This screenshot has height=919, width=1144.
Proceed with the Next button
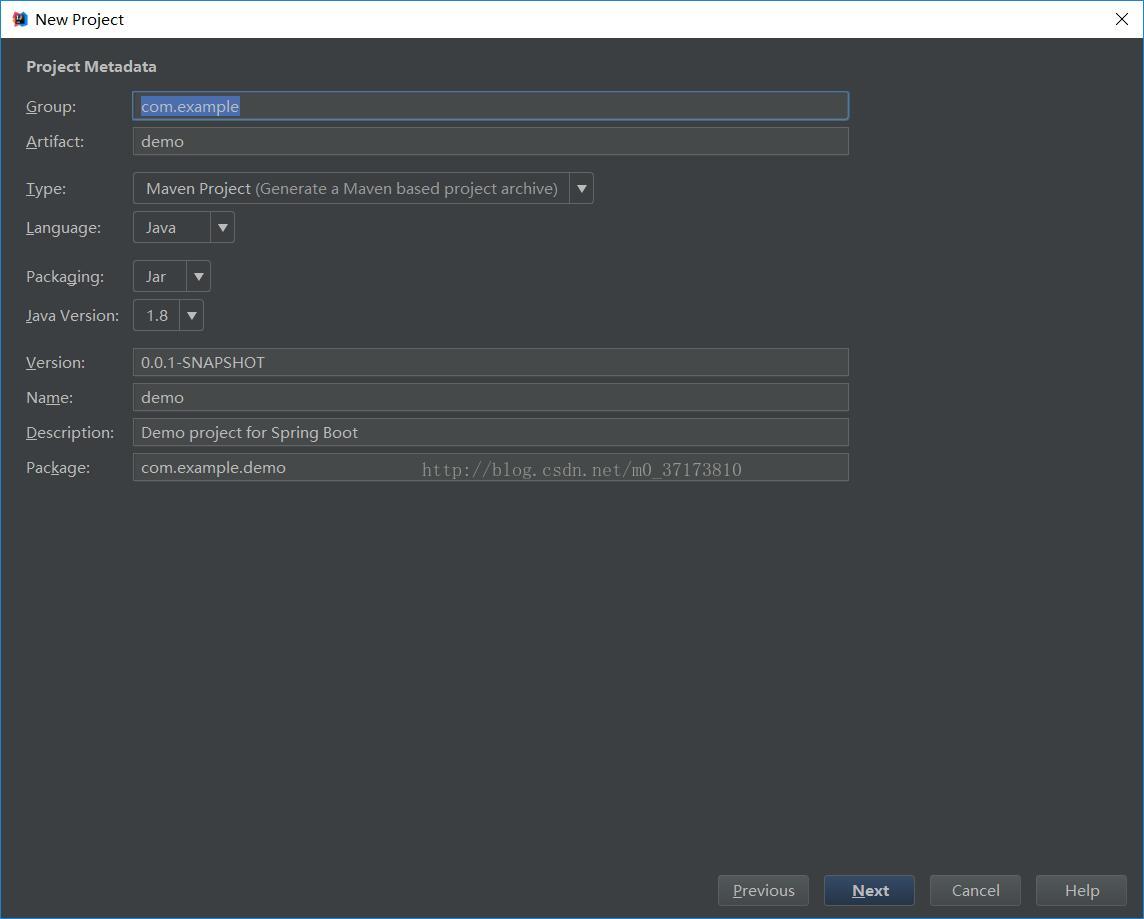pos(869,891)
